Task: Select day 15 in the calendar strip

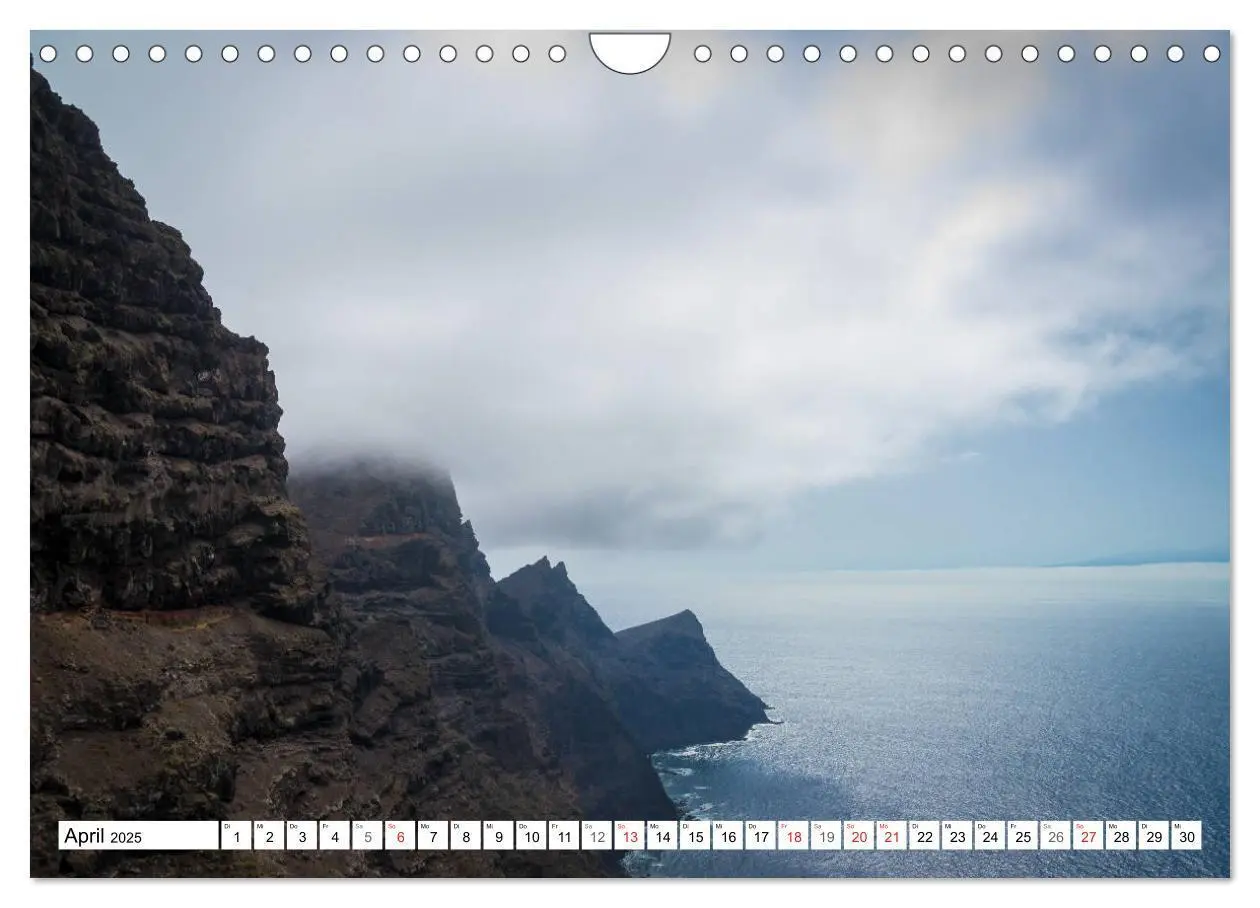Action: (695, 836)
